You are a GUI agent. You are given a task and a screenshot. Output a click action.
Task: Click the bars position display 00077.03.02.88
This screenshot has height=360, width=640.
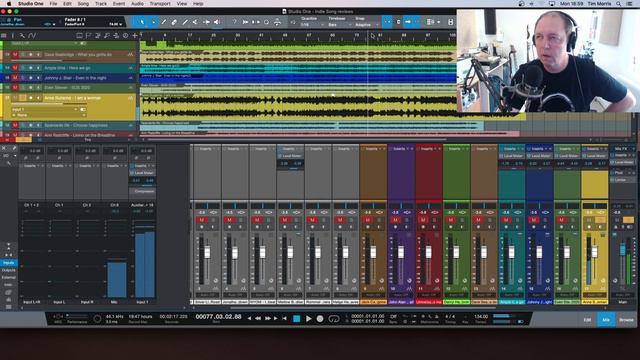tap(218, 317)
